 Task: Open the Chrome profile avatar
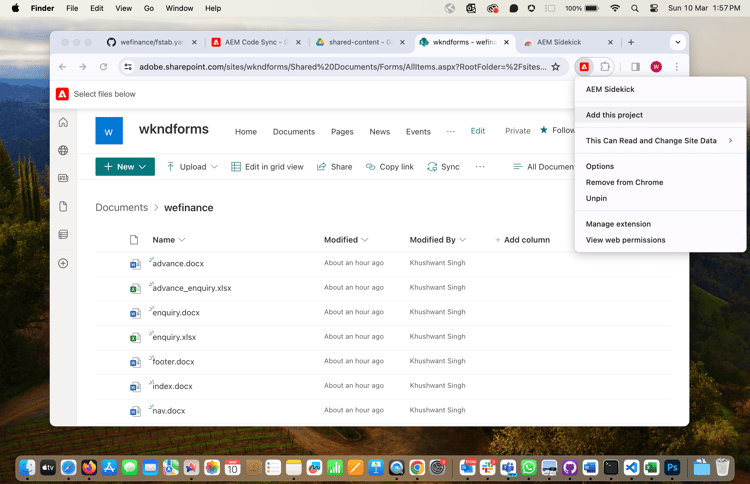[x=656, y=67]
